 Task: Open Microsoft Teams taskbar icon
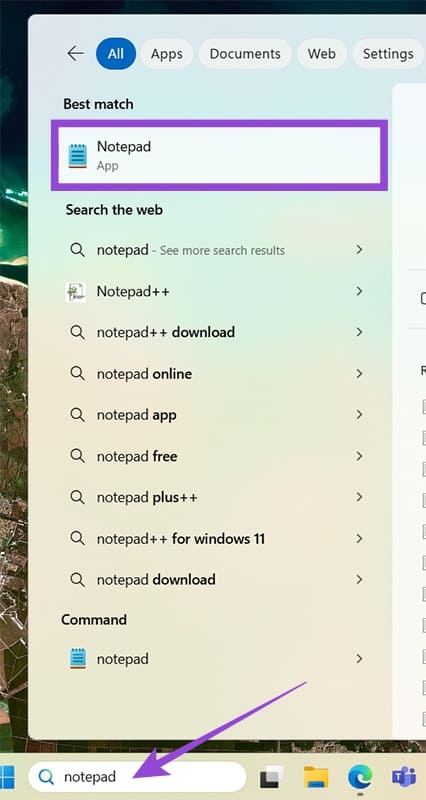(404, 777)
